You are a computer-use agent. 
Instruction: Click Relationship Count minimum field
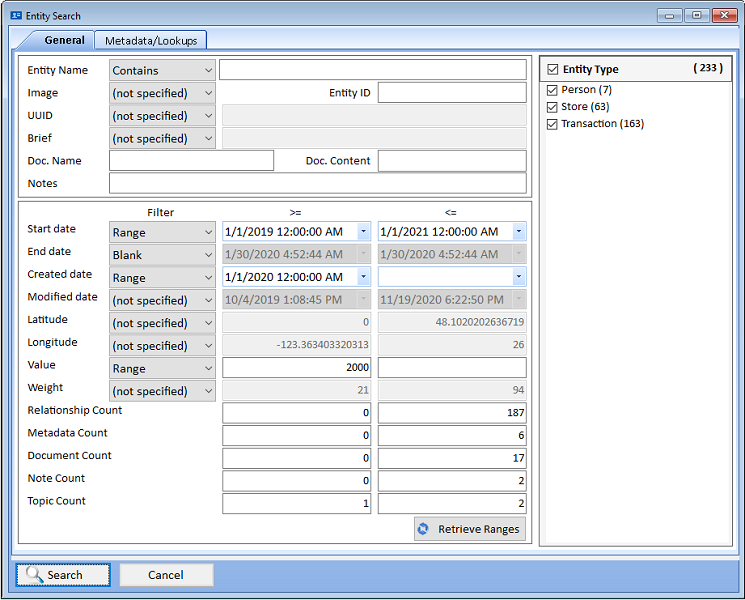pyautogui.click(x=296, y=412)
